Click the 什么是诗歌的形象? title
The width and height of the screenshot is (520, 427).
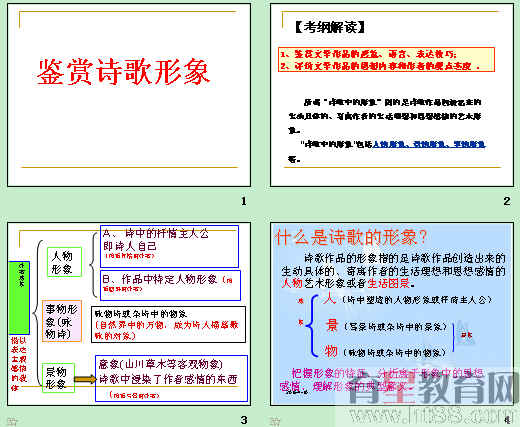click(351, 237)
